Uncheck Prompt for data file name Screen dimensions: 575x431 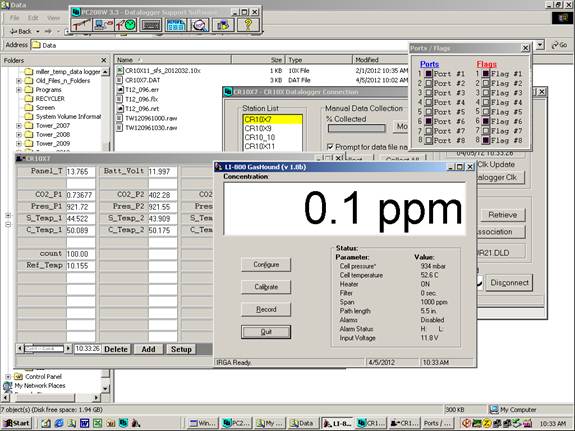coord(330,147)
